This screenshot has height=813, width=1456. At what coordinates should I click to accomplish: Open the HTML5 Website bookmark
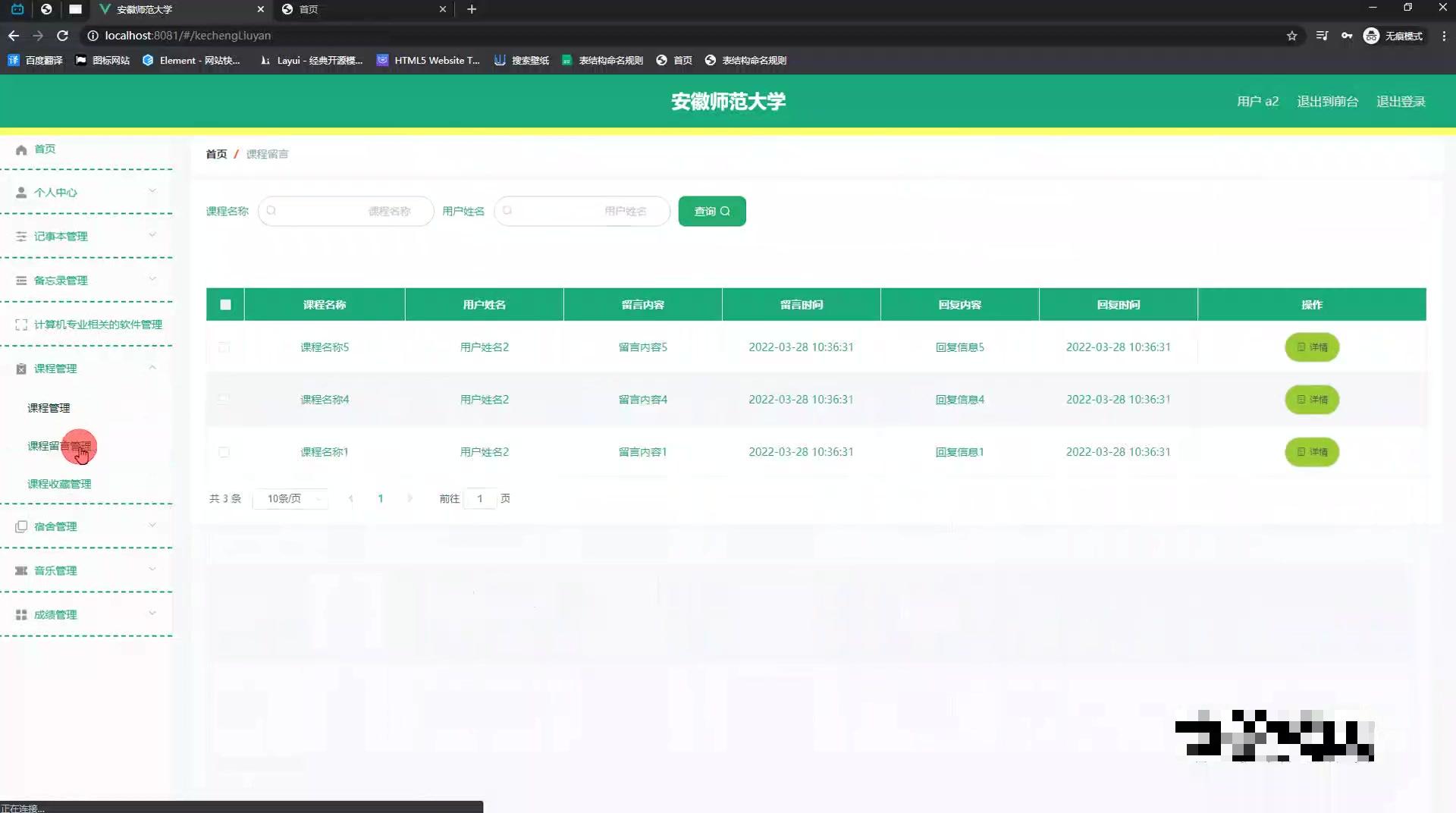click(x=428, y=61)
